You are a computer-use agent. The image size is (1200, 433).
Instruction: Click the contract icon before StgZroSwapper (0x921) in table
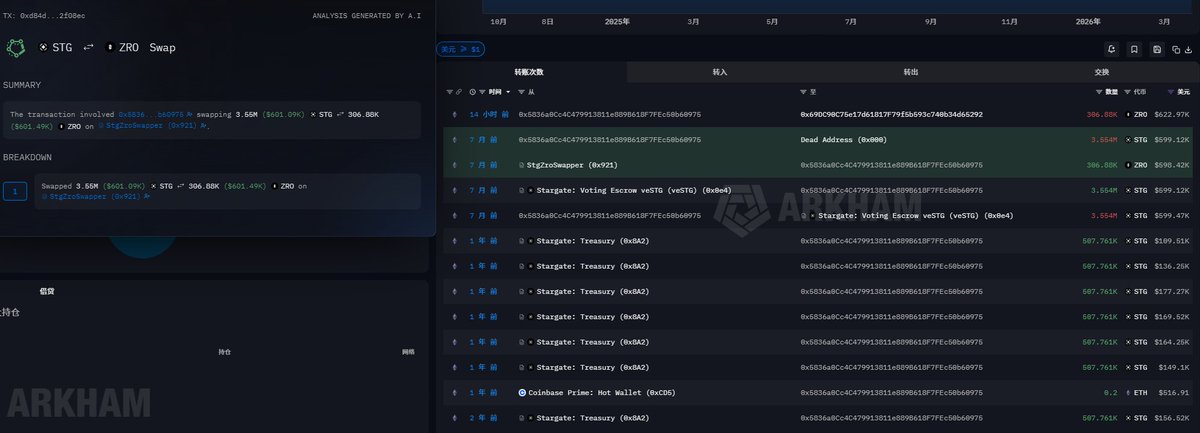521,164
